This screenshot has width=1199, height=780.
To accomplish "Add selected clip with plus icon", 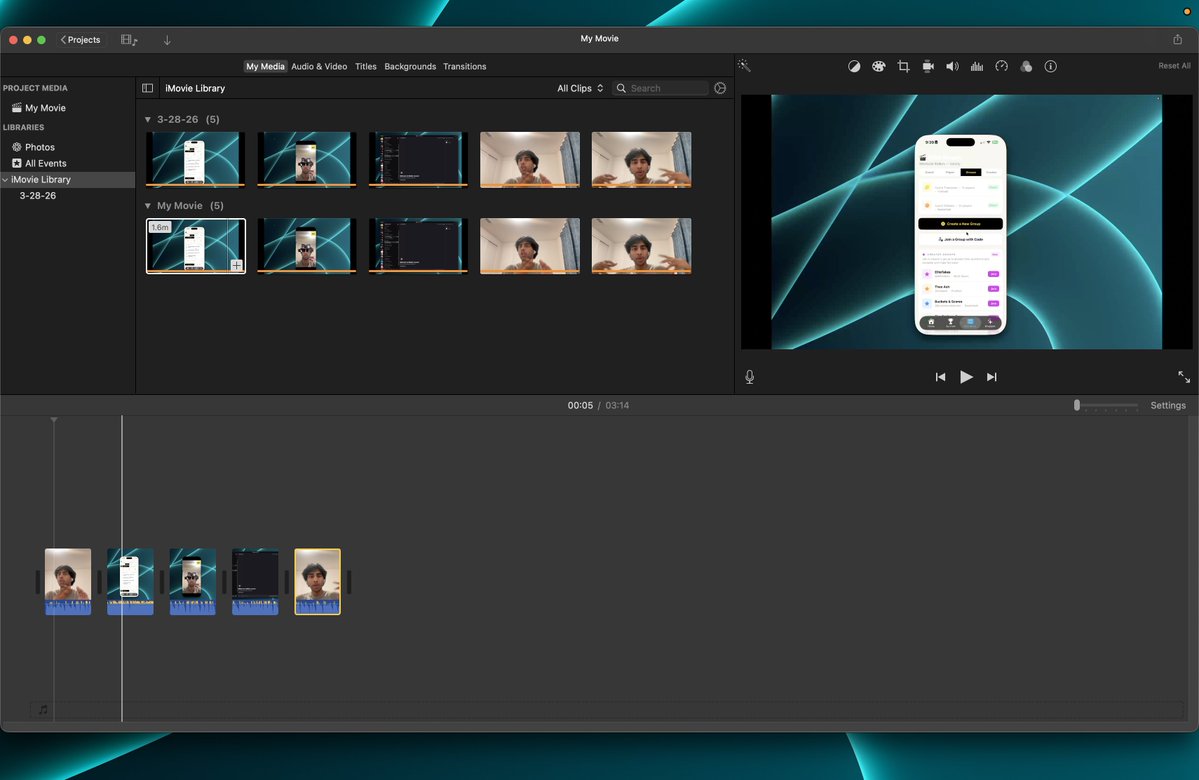I will [237, 265].
